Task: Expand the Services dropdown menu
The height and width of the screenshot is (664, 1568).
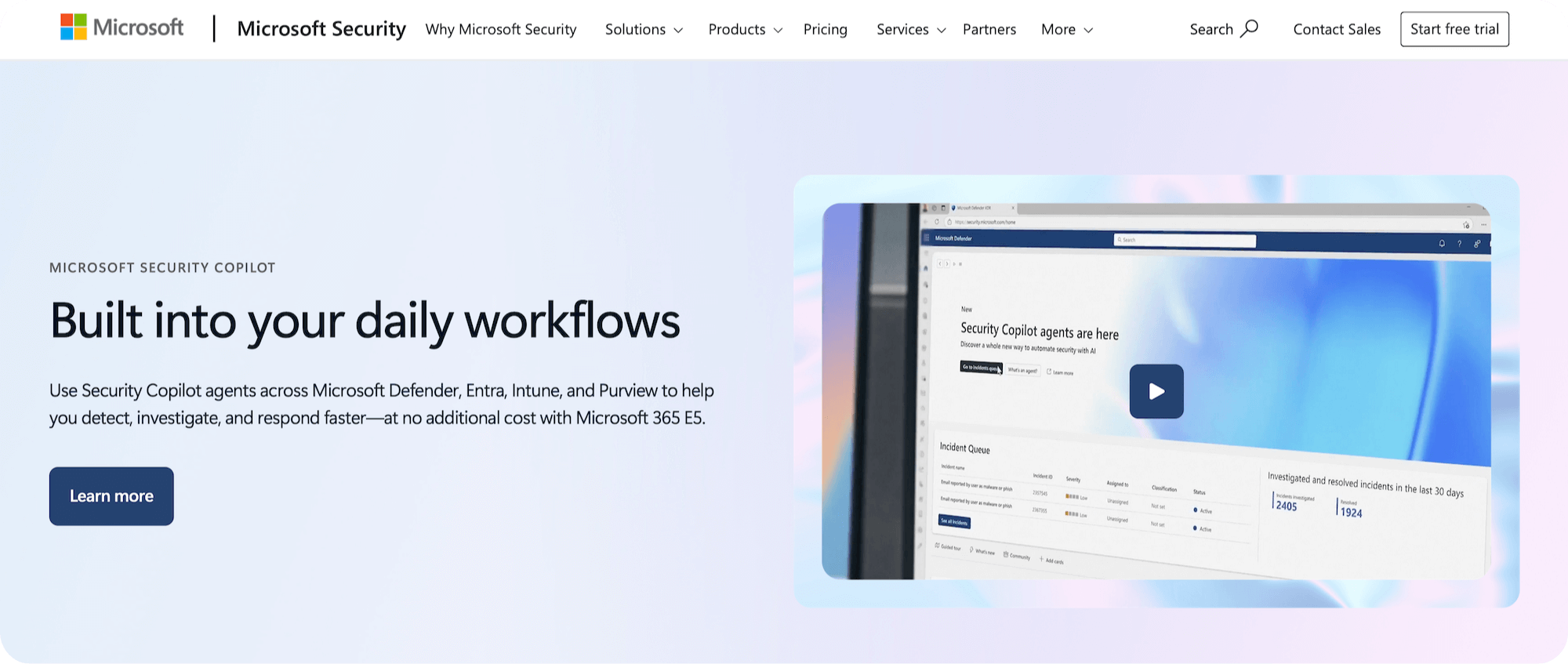Action: coord(911,29)
